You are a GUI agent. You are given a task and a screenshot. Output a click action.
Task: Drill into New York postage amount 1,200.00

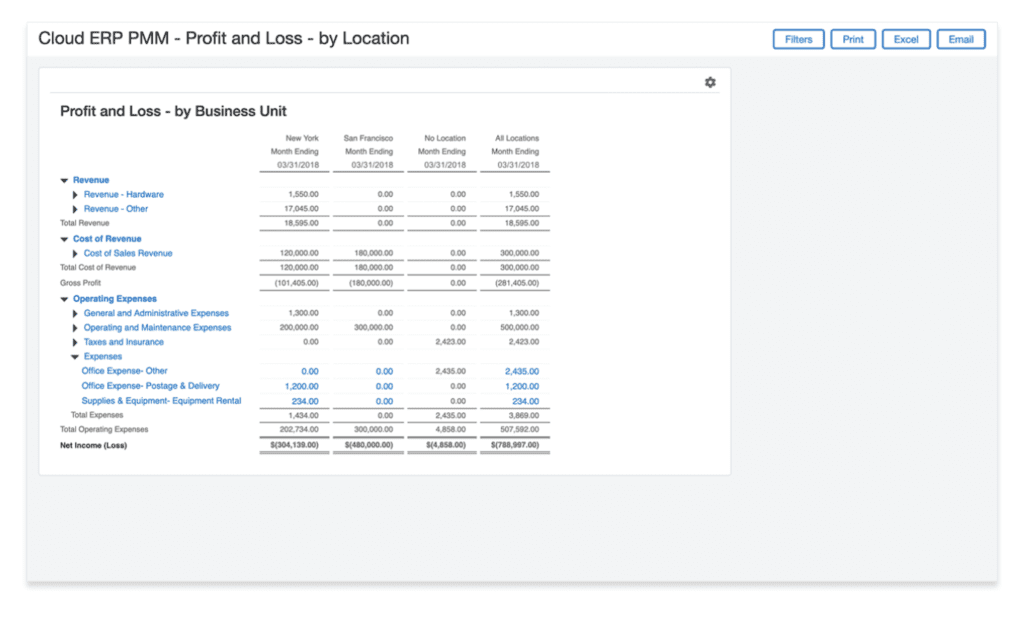click(303, 386)
